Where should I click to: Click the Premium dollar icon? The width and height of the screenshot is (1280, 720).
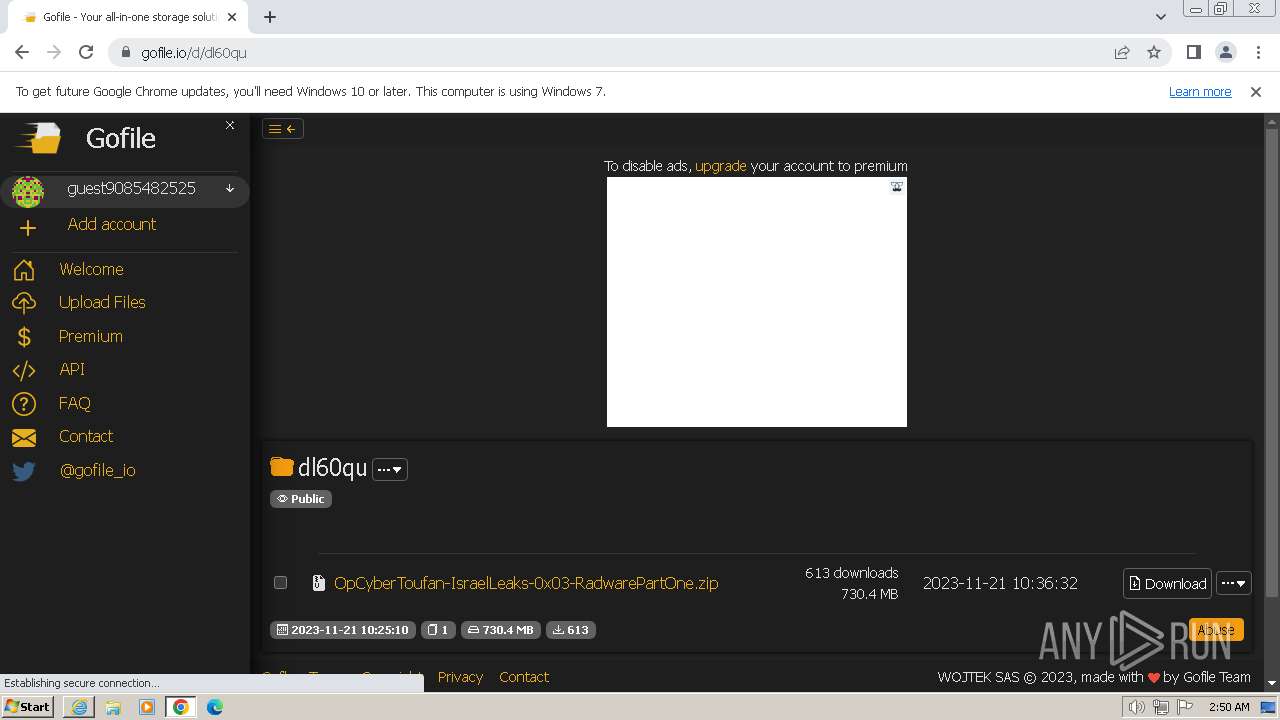24,337
